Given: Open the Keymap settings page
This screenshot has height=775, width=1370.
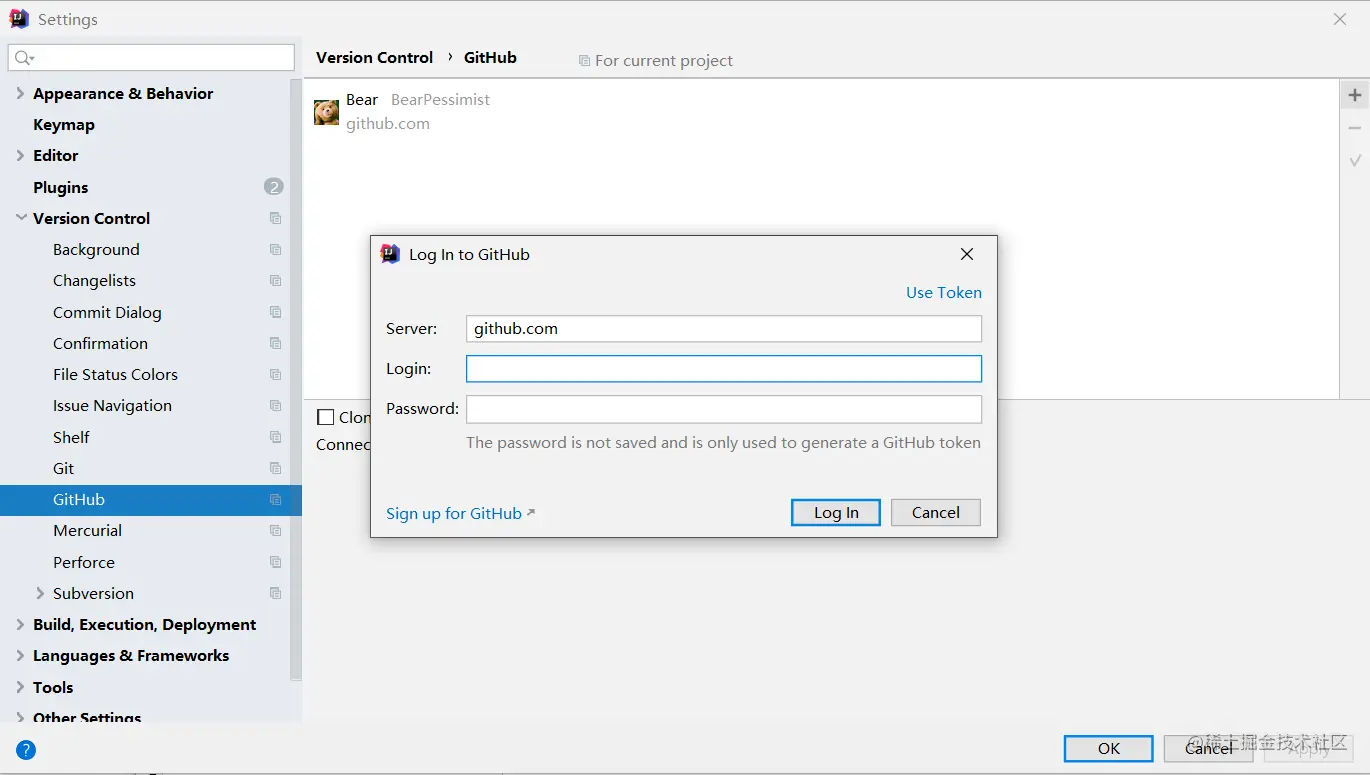Looking at the screenshot, I should point(64,124).
